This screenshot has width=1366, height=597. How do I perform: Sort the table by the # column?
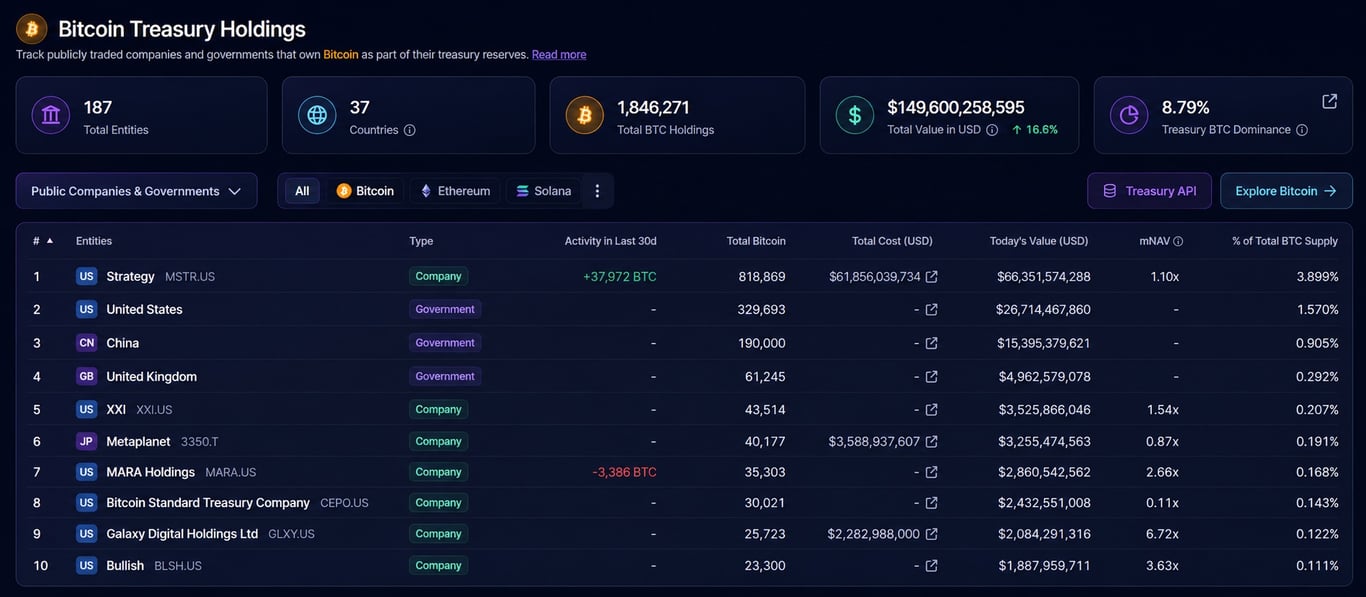coord(42,241)
